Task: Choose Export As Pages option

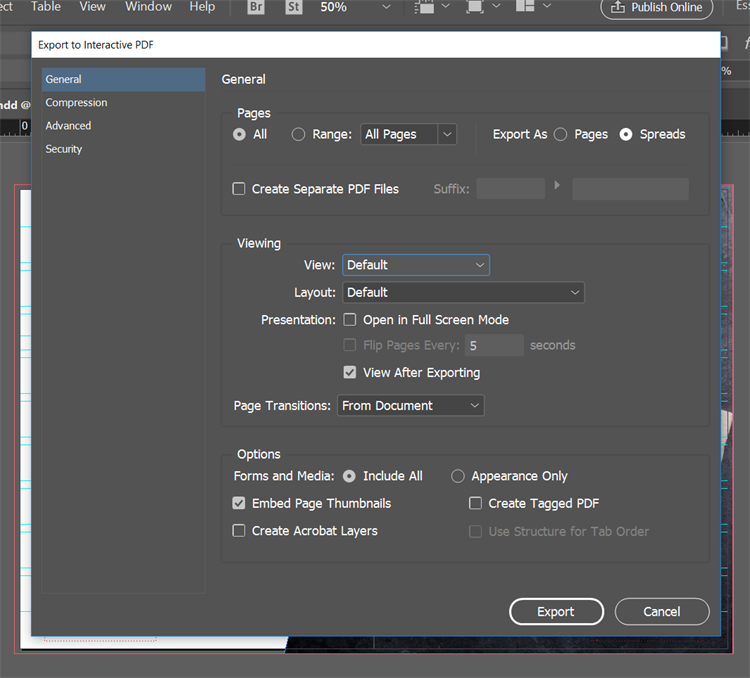Action: [560, 134]
